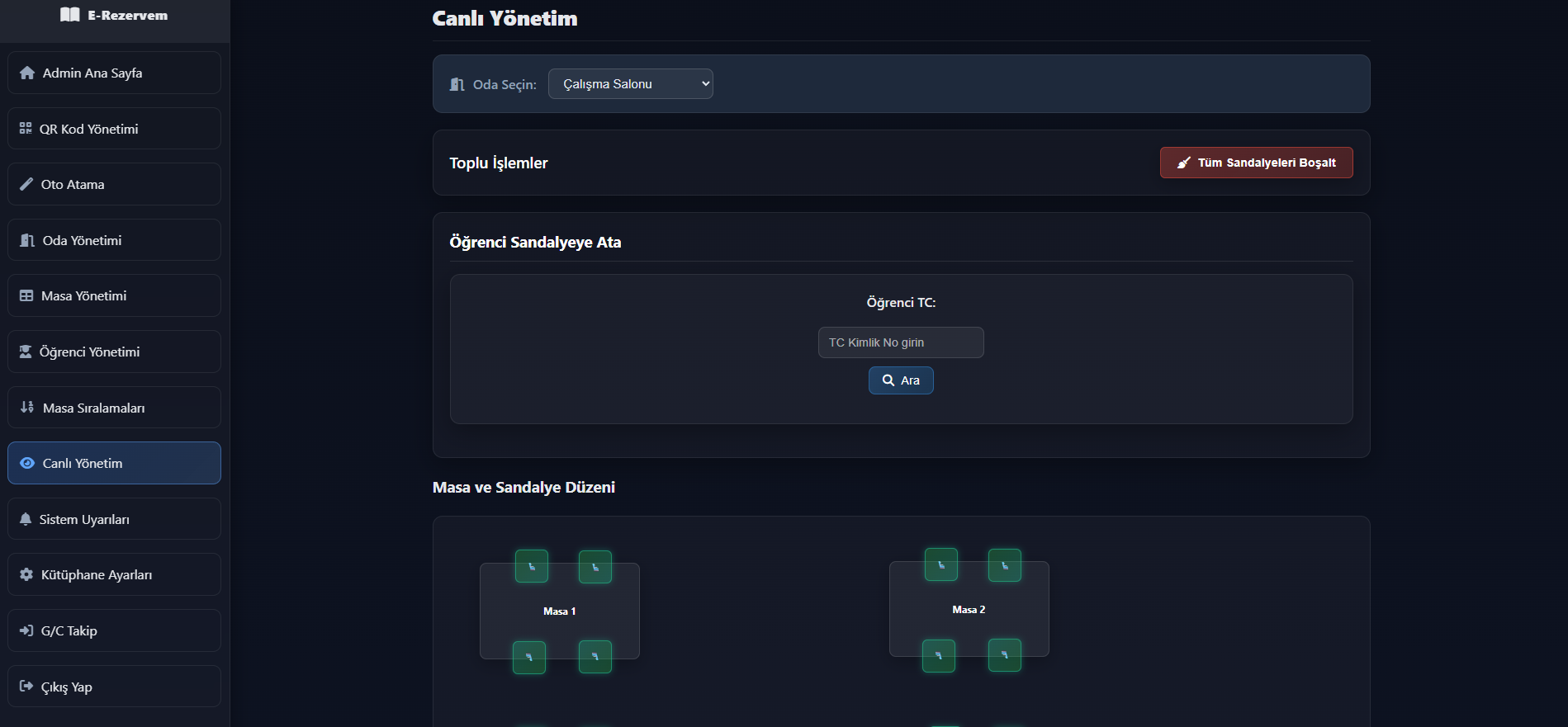Navigate to Oda Yönetimi
Viewport: 1568px width, 727px height.
click(x=114, y=240)
